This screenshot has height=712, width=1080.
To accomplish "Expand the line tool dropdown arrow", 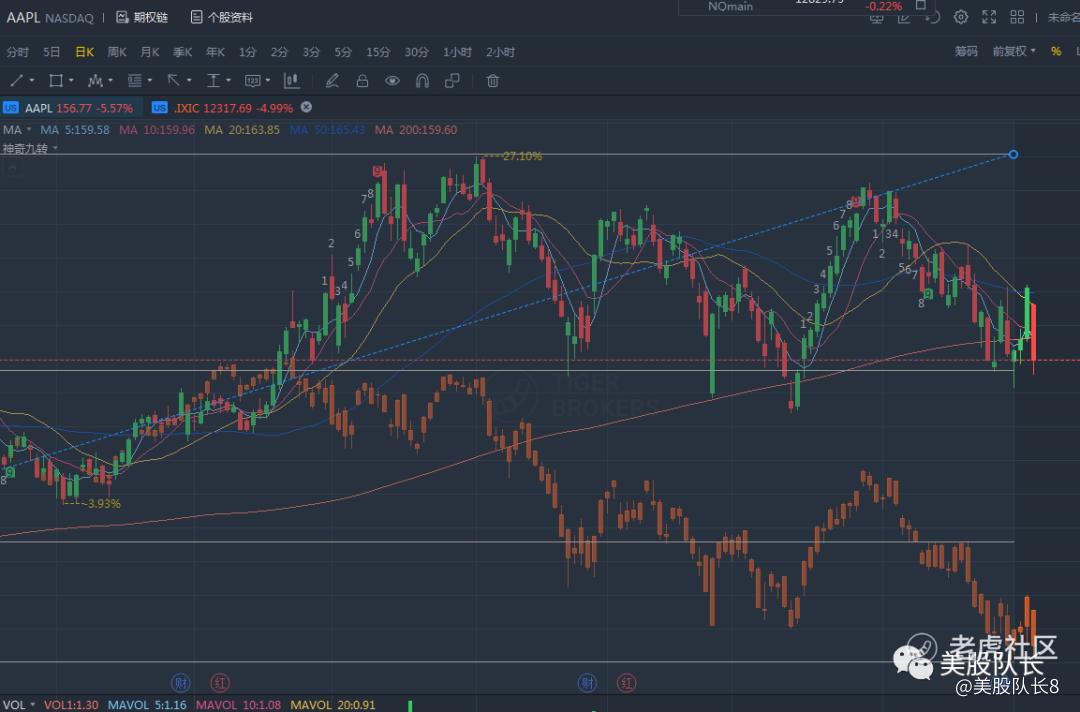I will pos(32,81).
